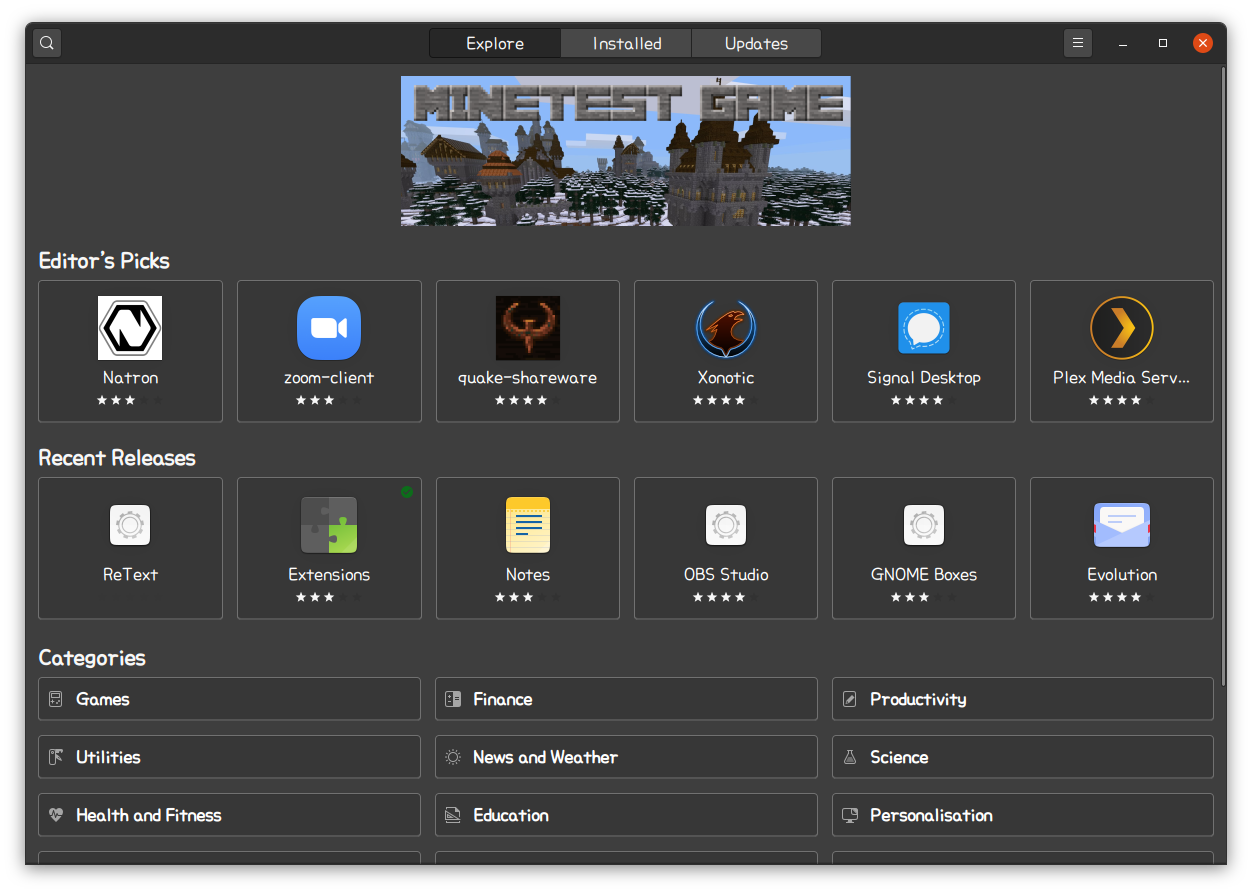Browse the Finance category
This screenshot has width=1252, height=893.
pos(626,699)
